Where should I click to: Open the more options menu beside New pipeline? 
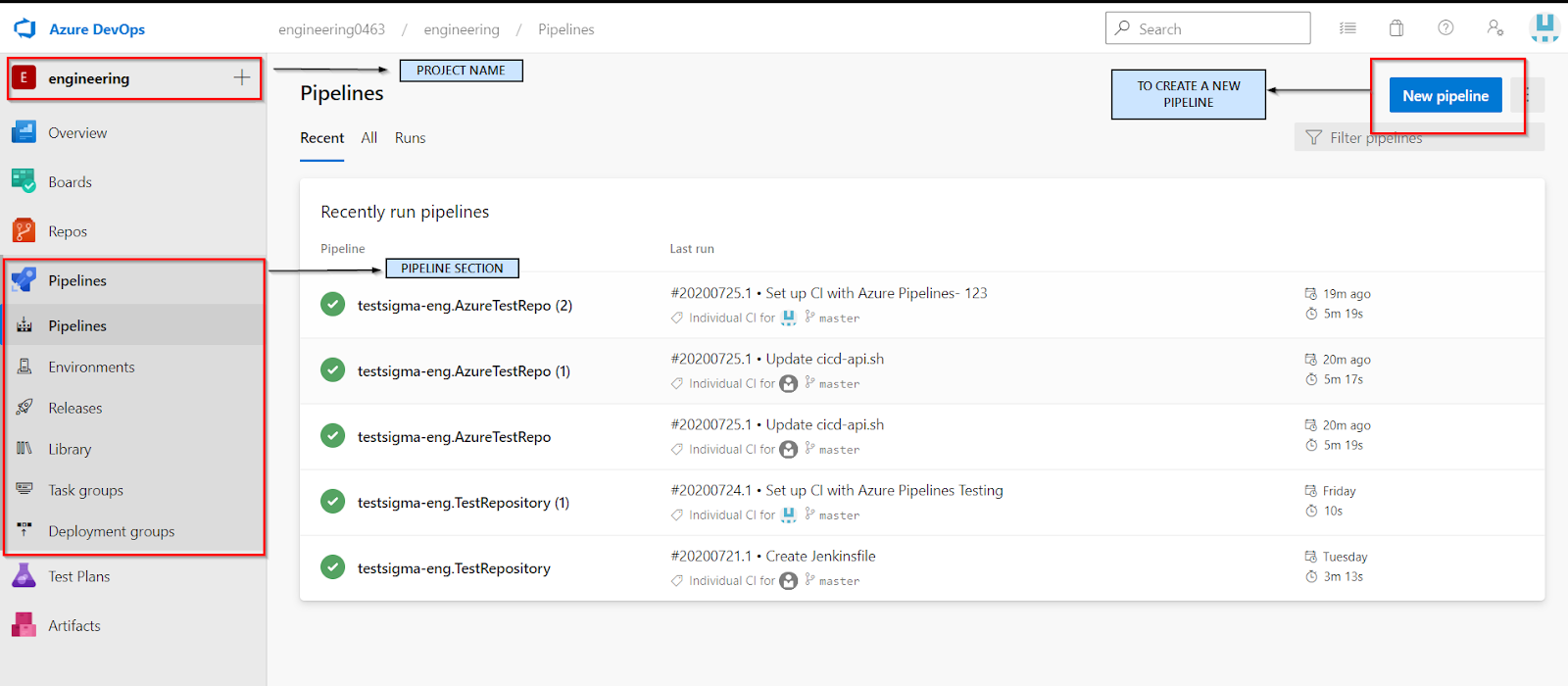pos(1527,95)
